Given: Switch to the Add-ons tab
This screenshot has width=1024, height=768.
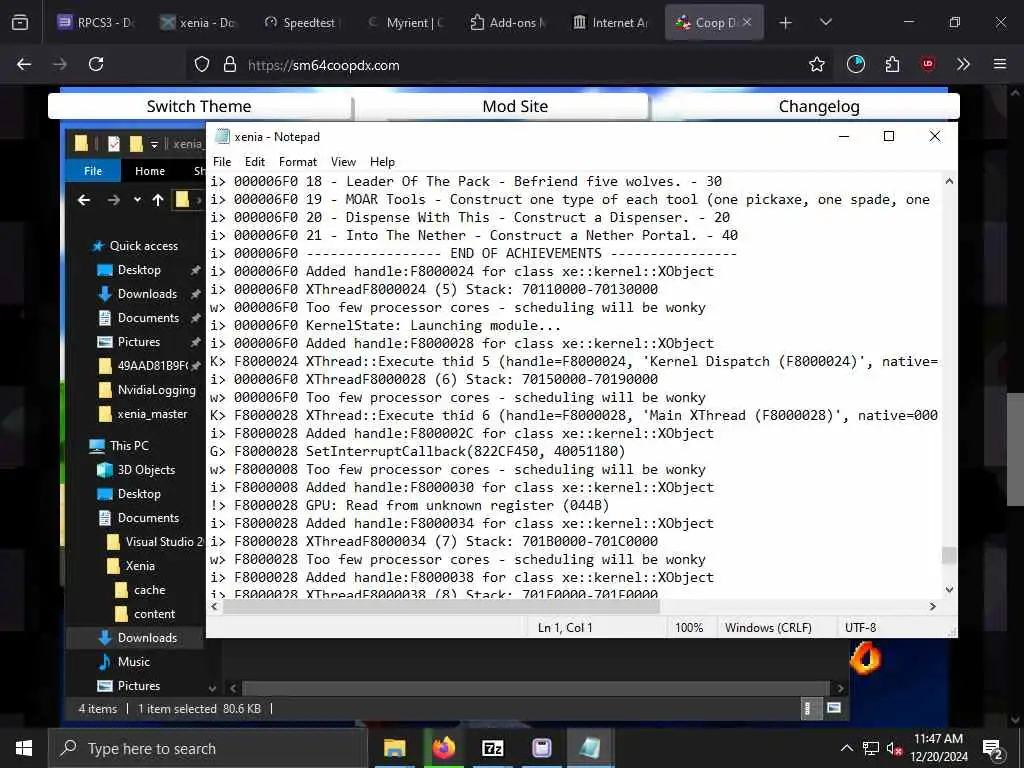Looking at the screenshot, I should click(508, 23).
